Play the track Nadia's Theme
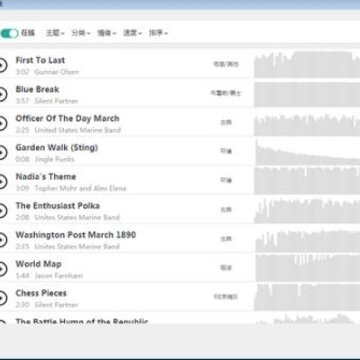This screenshot has width=360, height=360. point(2,182)
